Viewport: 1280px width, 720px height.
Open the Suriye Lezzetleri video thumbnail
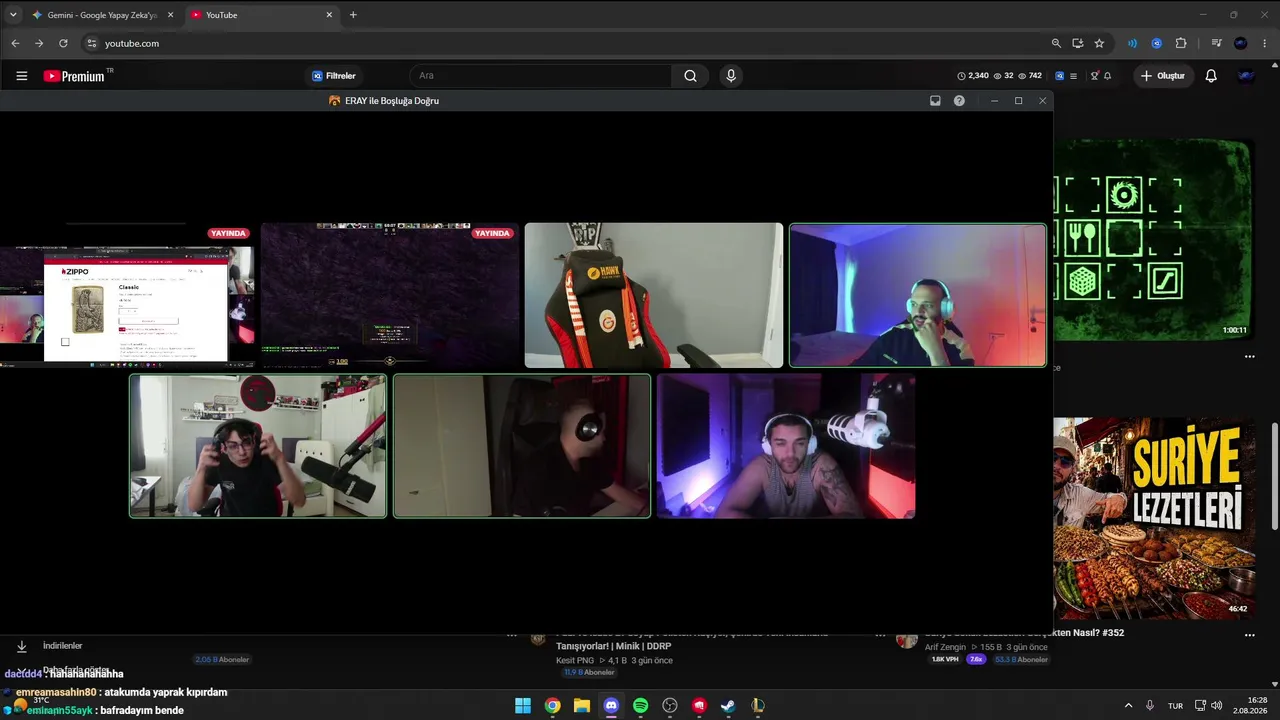pos(1154,518)
